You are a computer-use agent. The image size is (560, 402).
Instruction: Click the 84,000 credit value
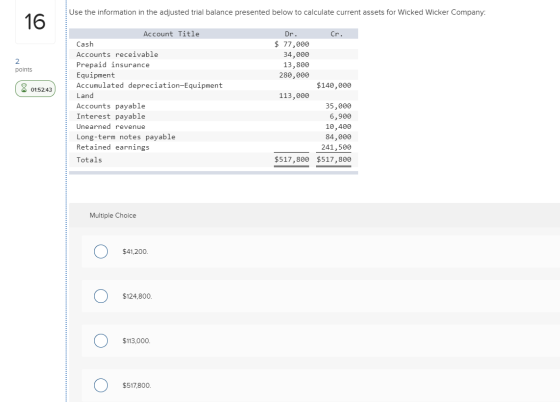338,137
